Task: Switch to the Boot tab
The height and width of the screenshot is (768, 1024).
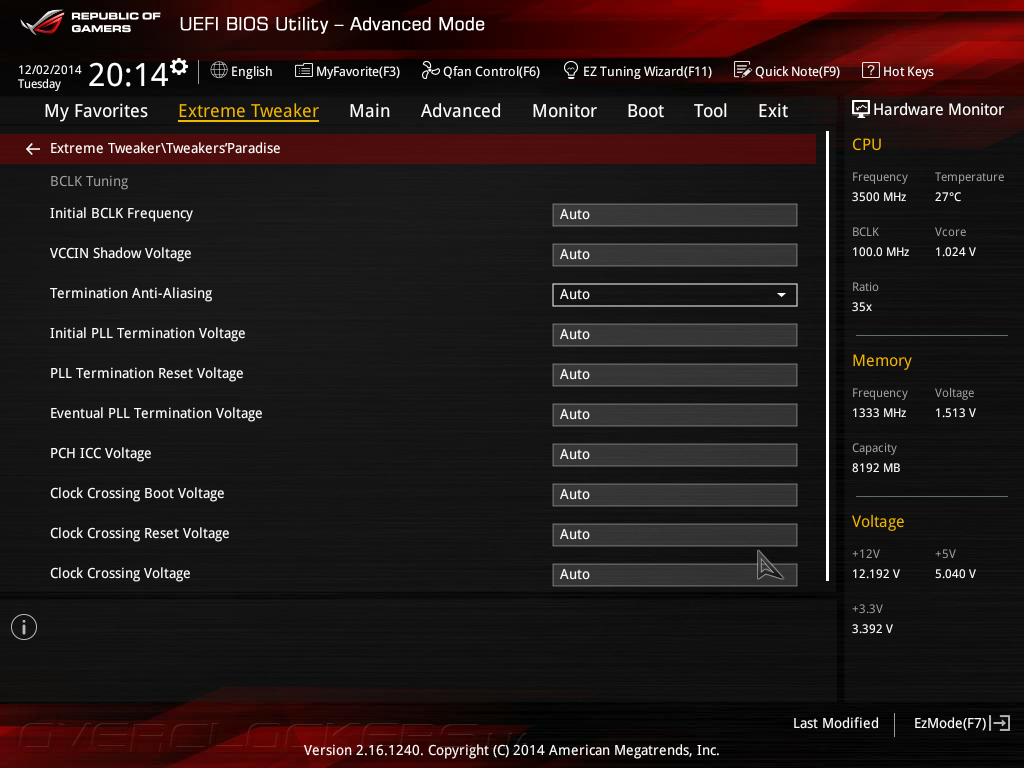Action: coord(645,110)
